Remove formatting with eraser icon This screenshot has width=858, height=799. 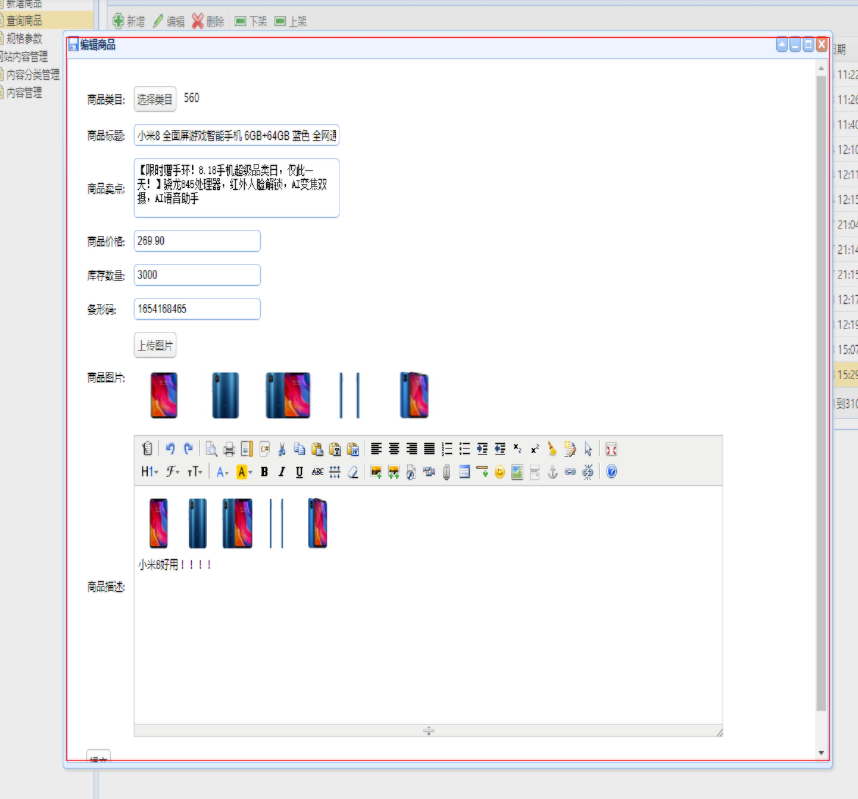pos(353,472)
